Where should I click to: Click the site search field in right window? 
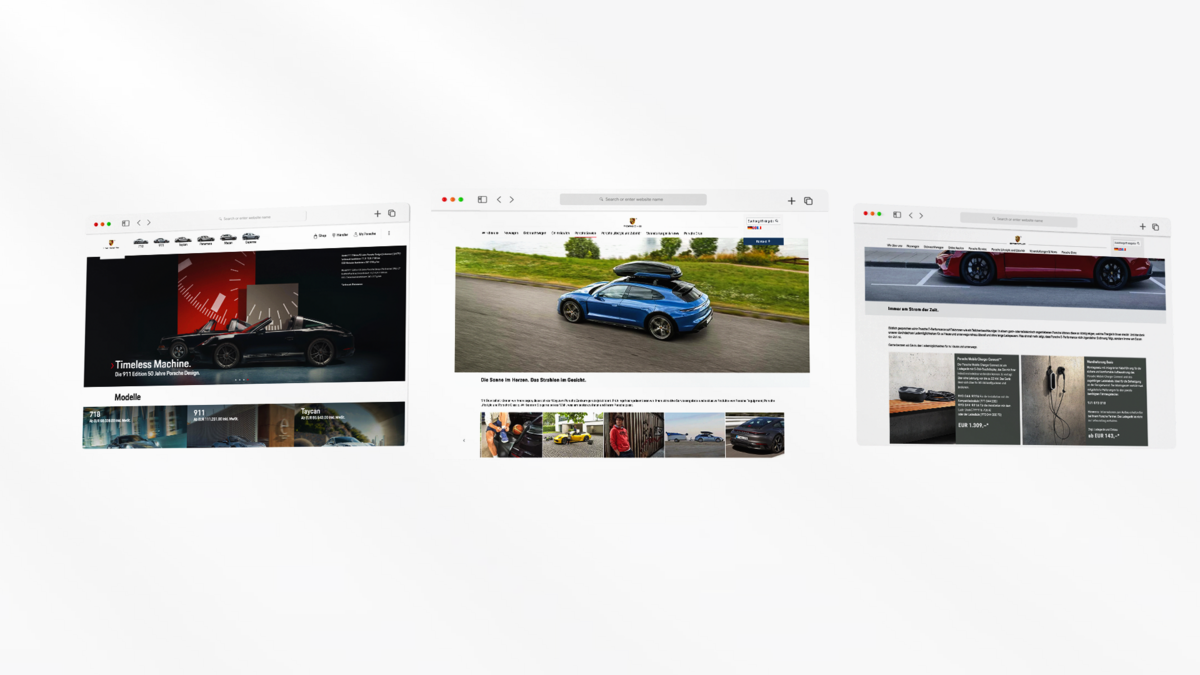[1126, 243]
